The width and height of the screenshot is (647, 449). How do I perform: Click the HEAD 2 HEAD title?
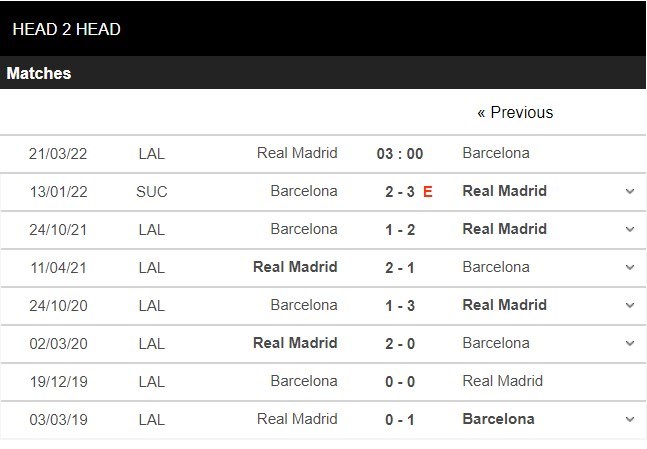(66, 29)
